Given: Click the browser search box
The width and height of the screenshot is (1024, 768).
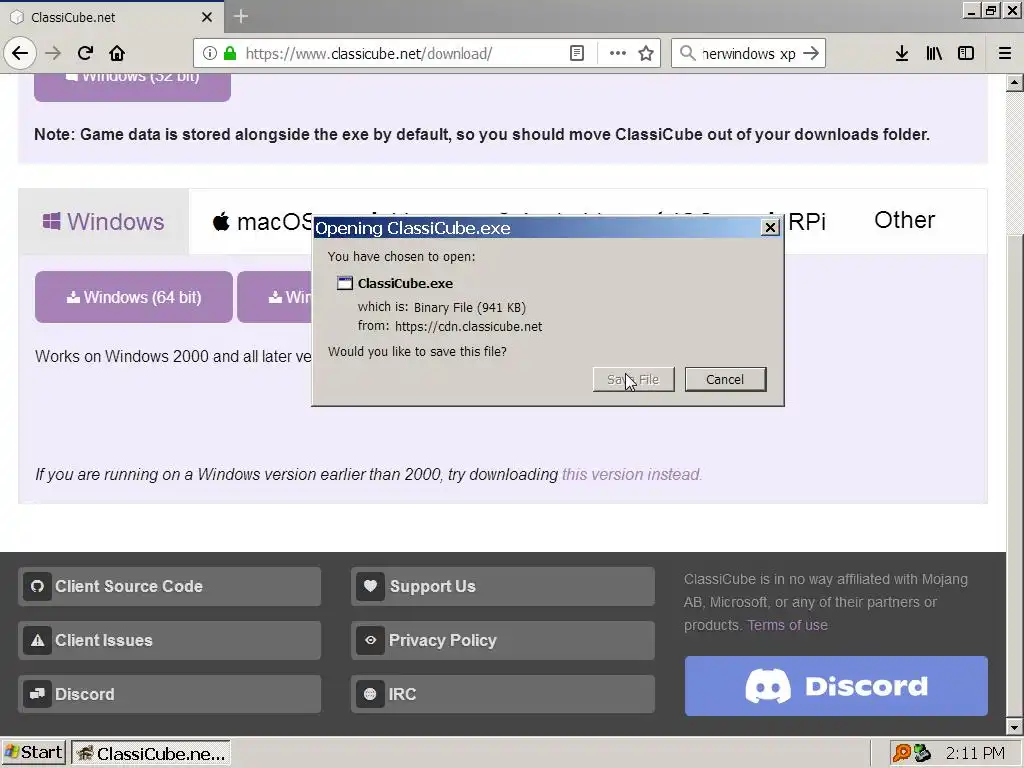Looking at the screenshot, I should click(x=748, y=53).
